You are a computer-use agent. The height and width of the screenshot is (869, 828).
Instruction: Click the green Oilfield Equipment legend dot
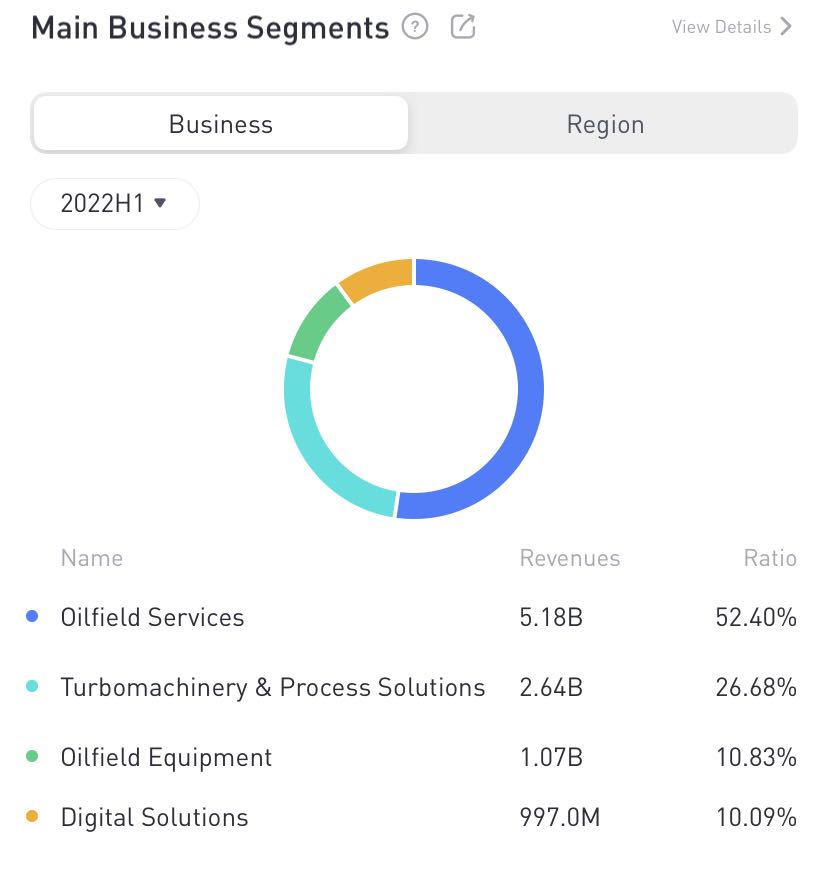click(33, 758)
